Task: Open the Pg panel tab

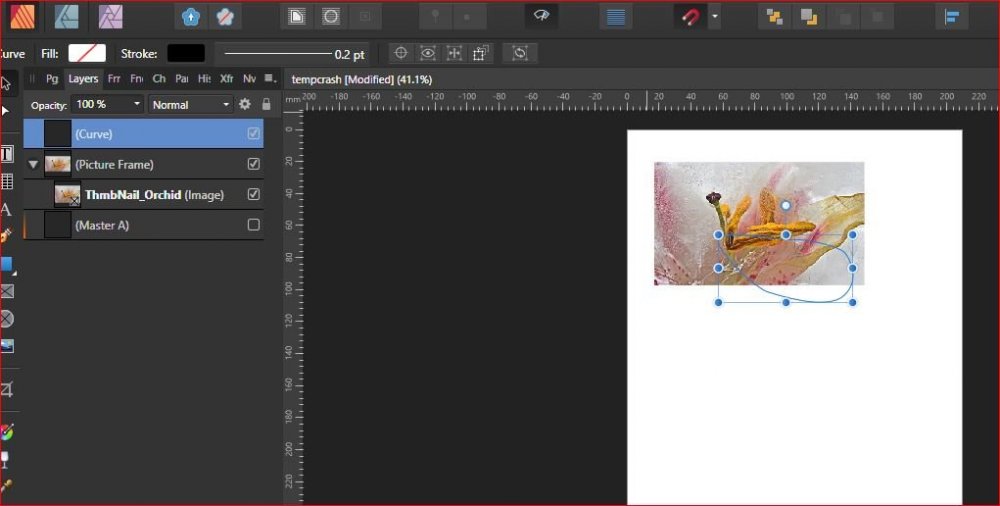Action: click(52, 78)
